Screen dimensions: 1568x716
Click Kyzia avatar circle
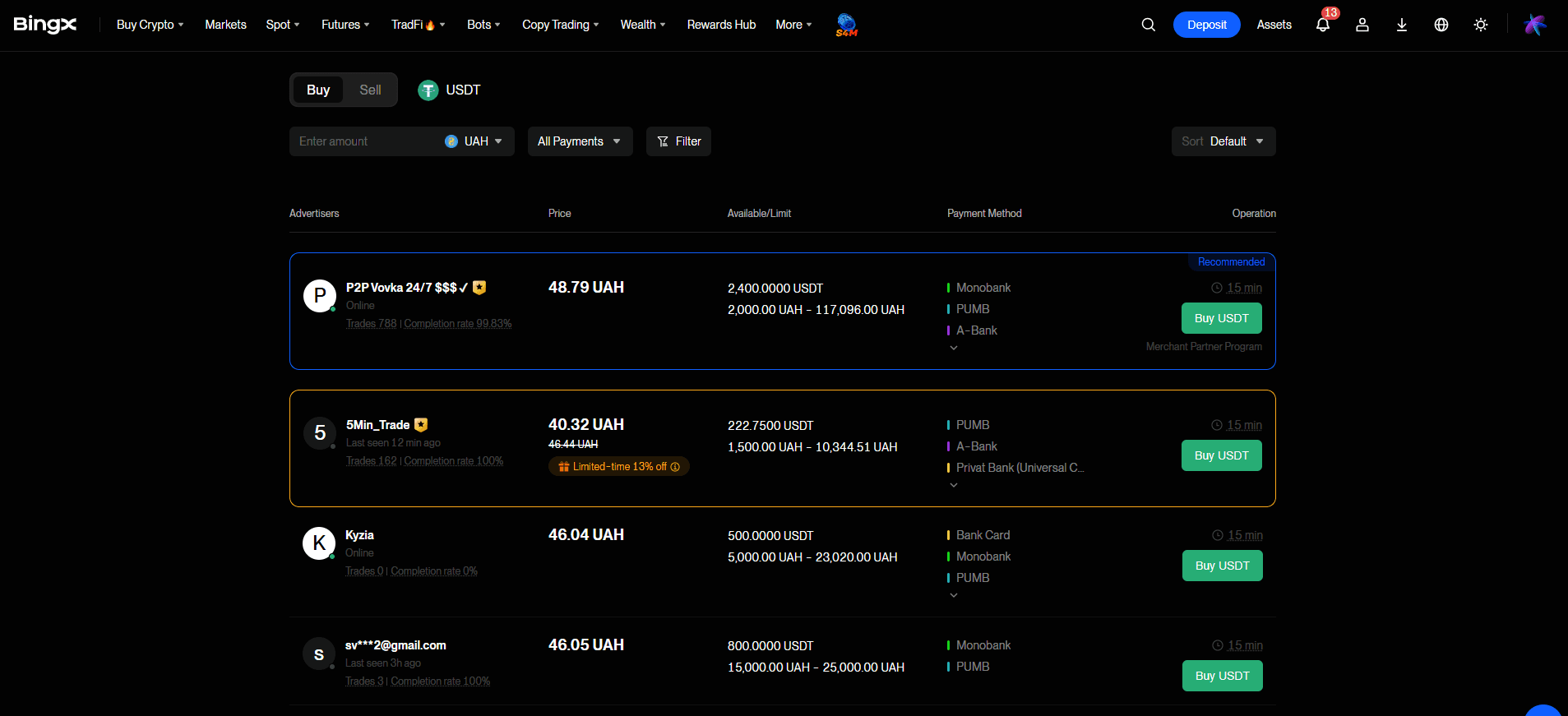click(319, 543)
